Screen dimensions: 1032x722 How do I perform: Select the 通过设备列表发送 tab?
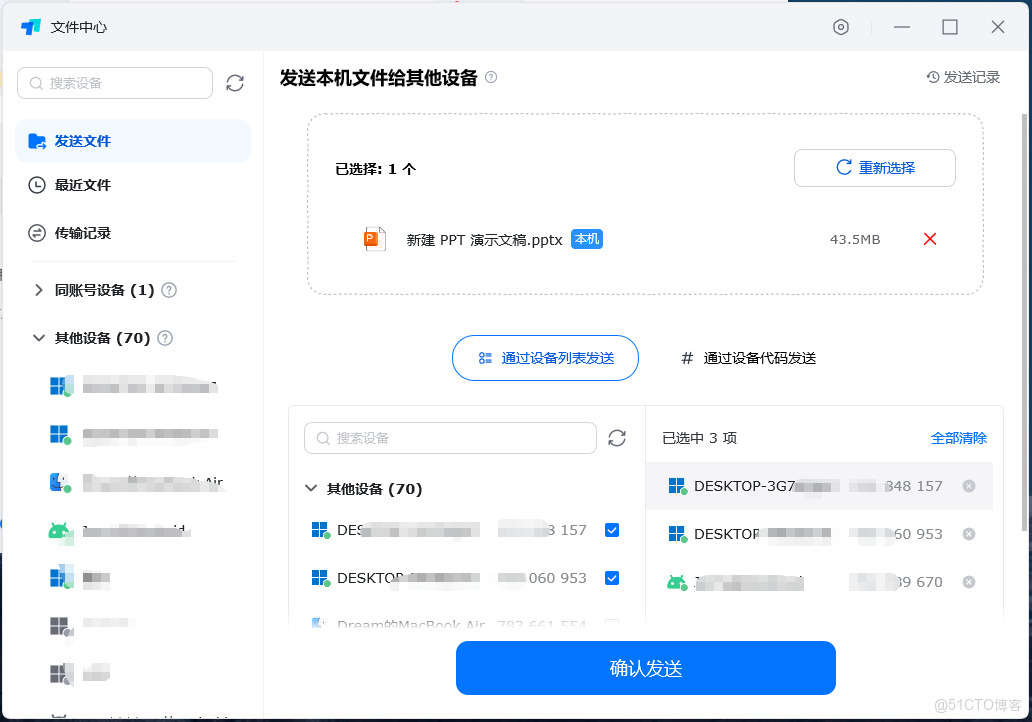coord(545,357)
